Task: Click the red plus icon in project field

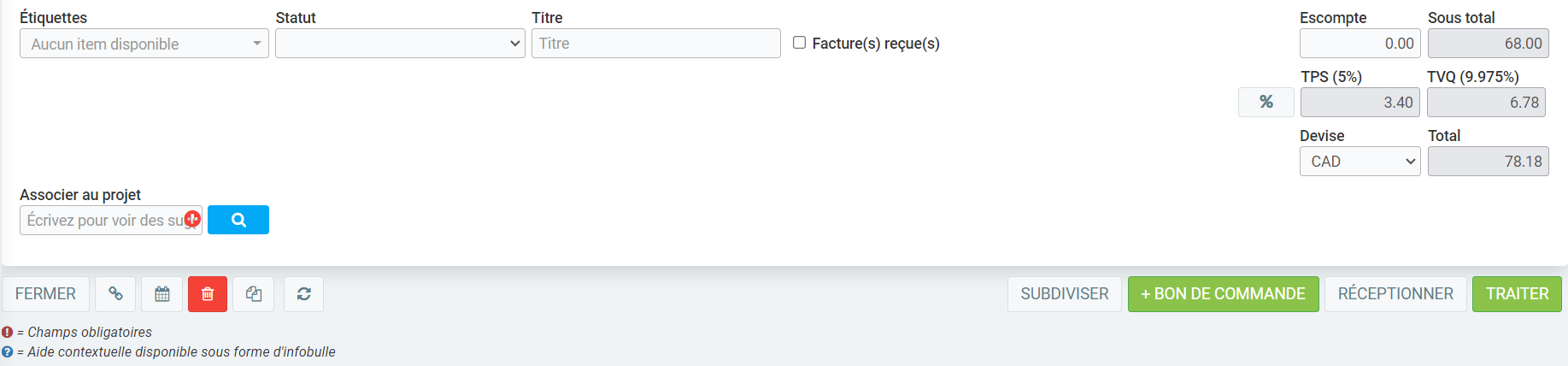Action: point(193,220)
